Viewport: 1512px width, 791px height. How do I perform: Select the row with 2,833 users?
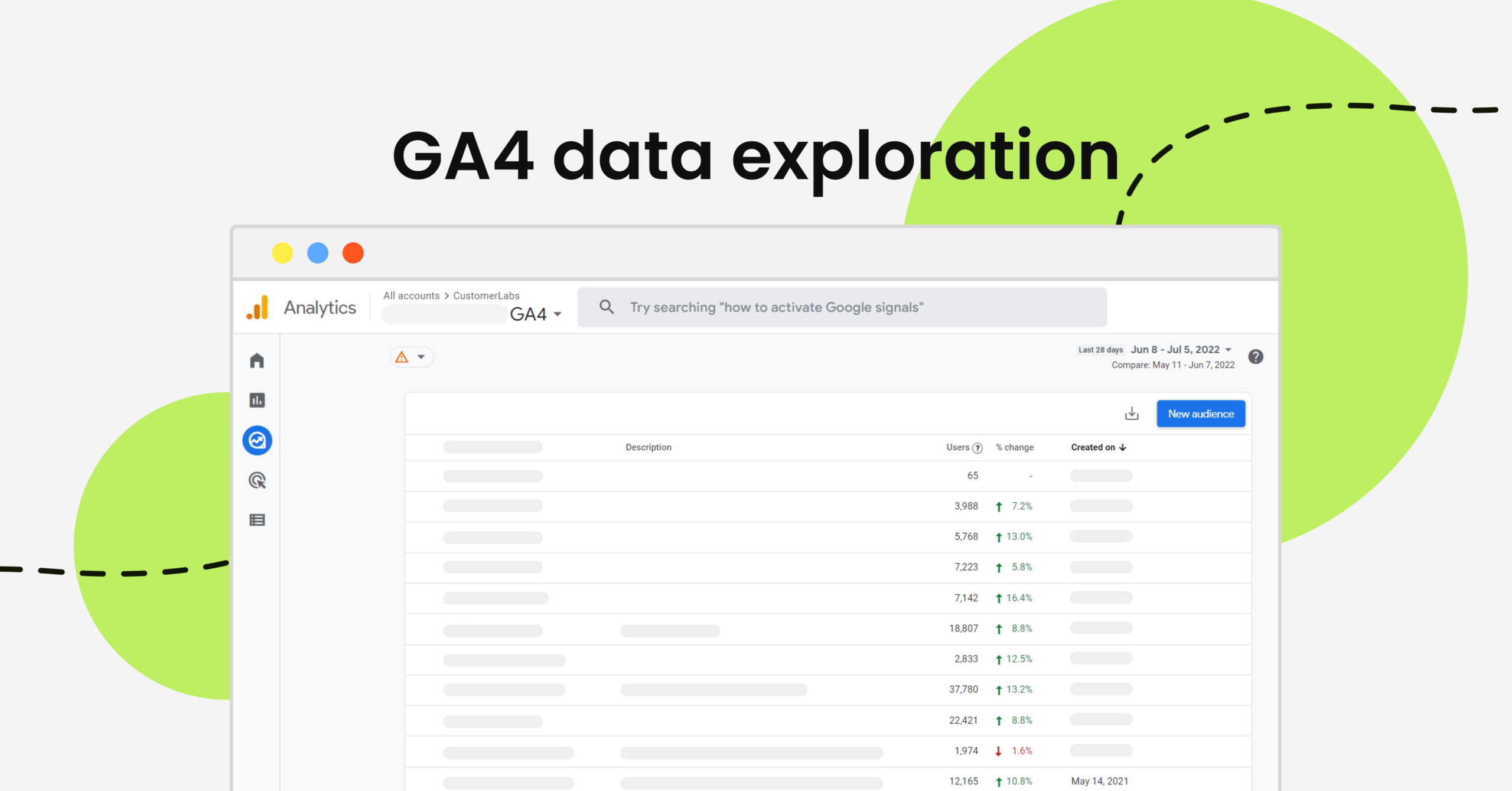coord(828,659)
